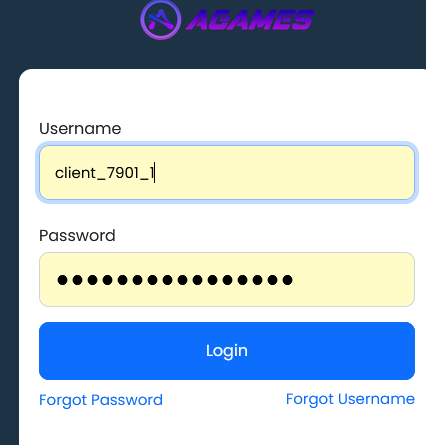Click the Username label text
The height and width of the screenshot is (445, 426).
point(80,129)
